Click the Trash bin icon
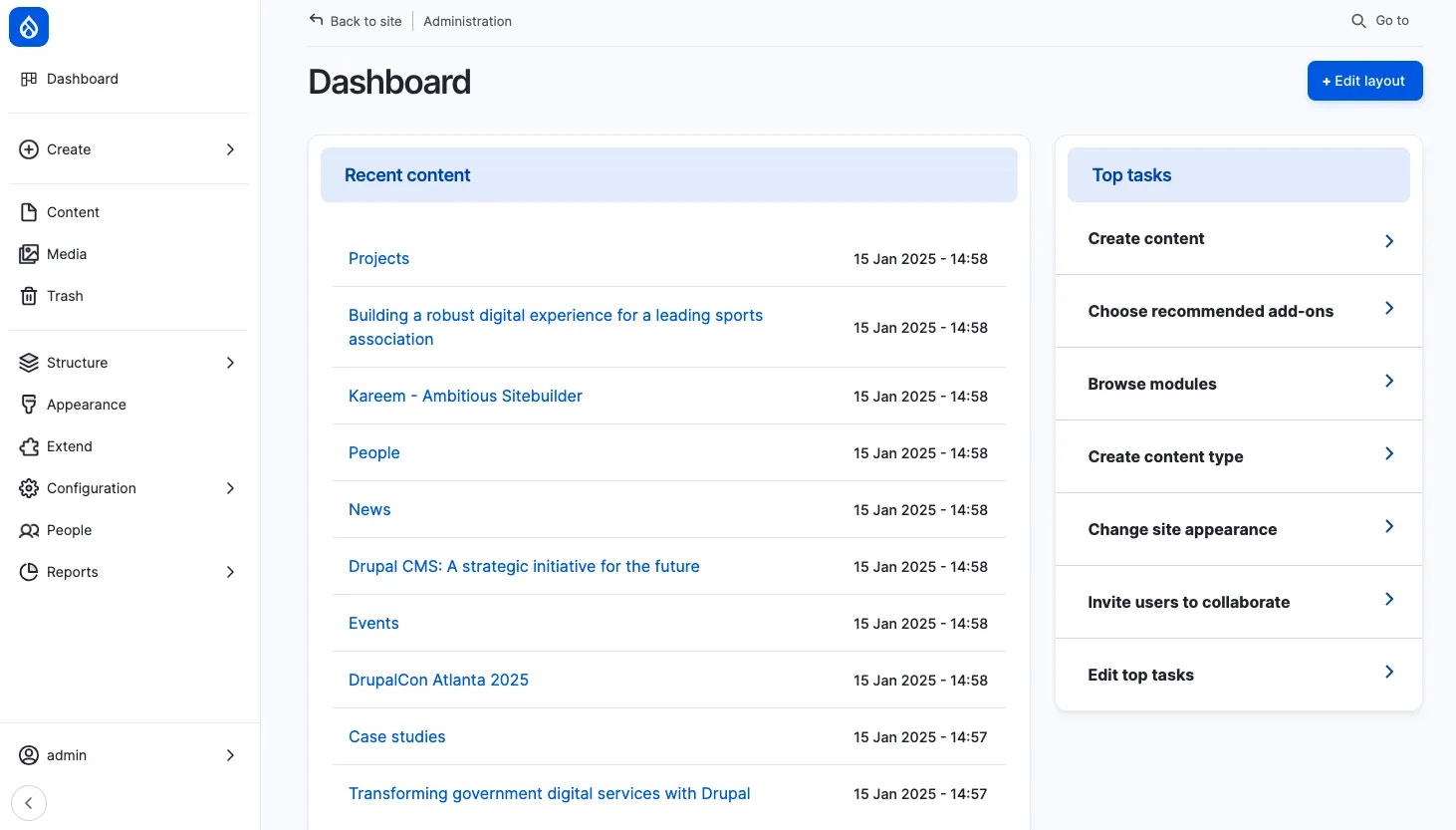This screenshot has height=830, width=1456. click(29, 296)
